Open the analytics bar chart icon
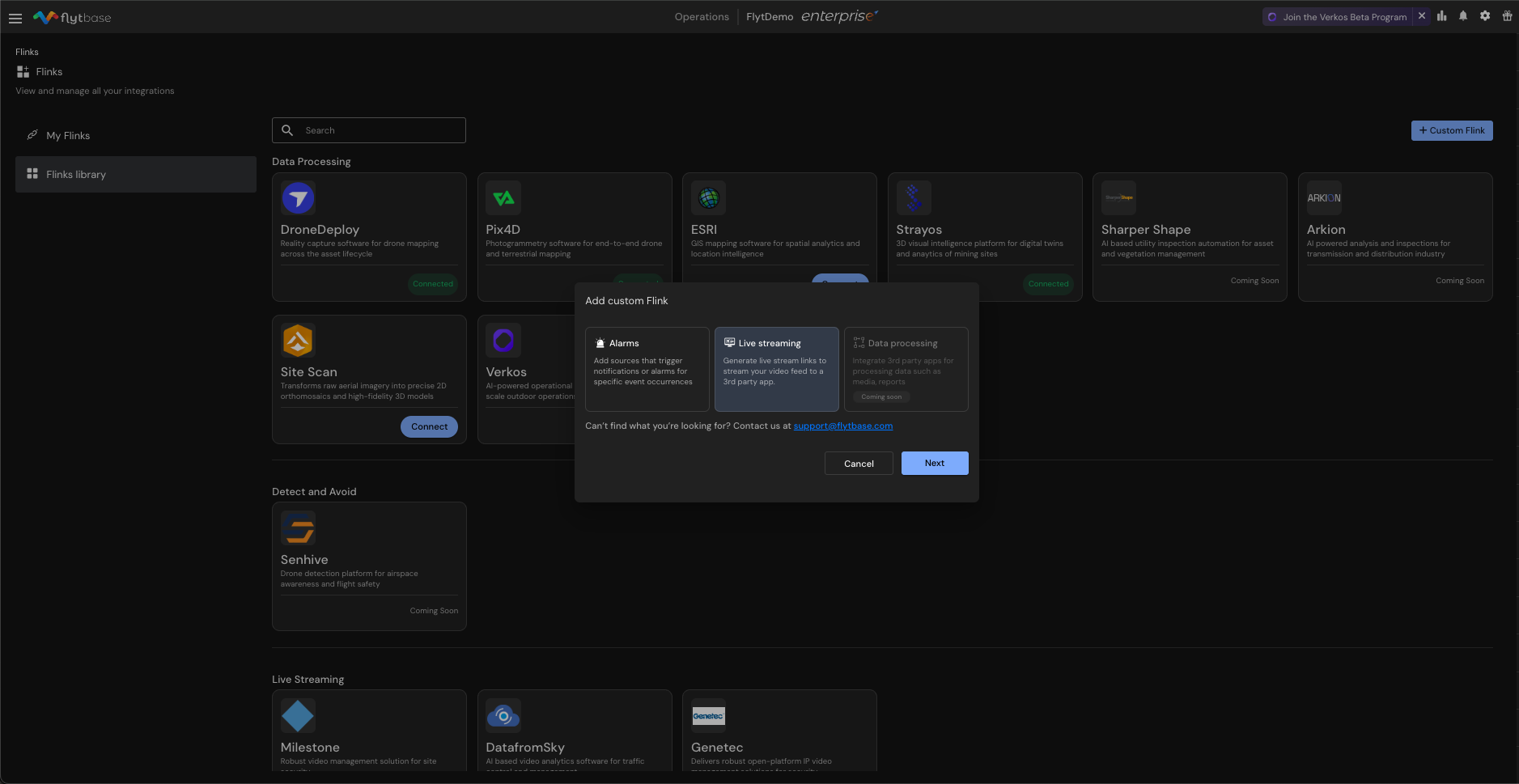 (1442, 16)
